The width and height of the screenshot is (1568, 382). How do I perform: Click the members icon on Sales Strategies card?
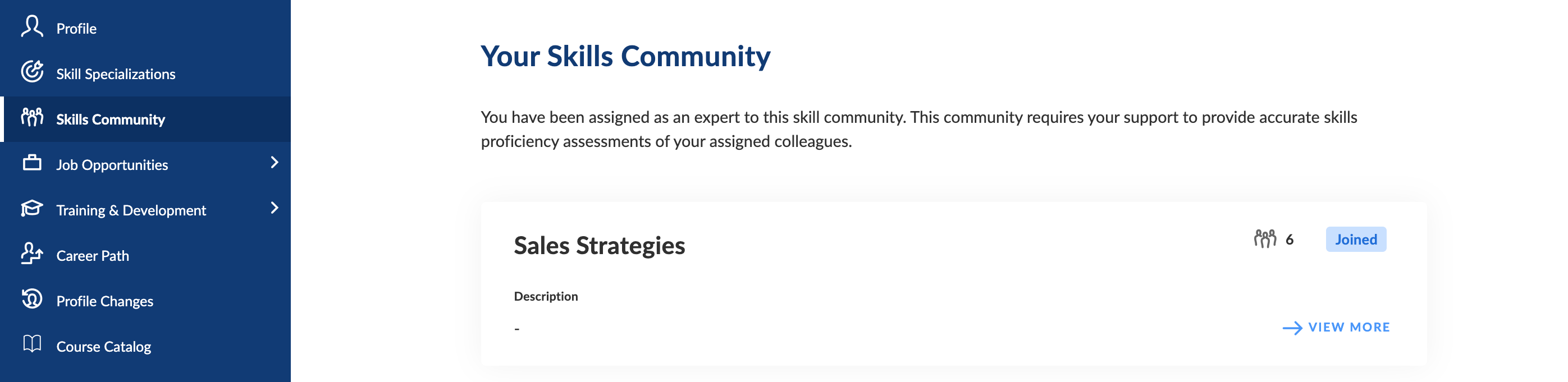click(x=1265, y=239)
